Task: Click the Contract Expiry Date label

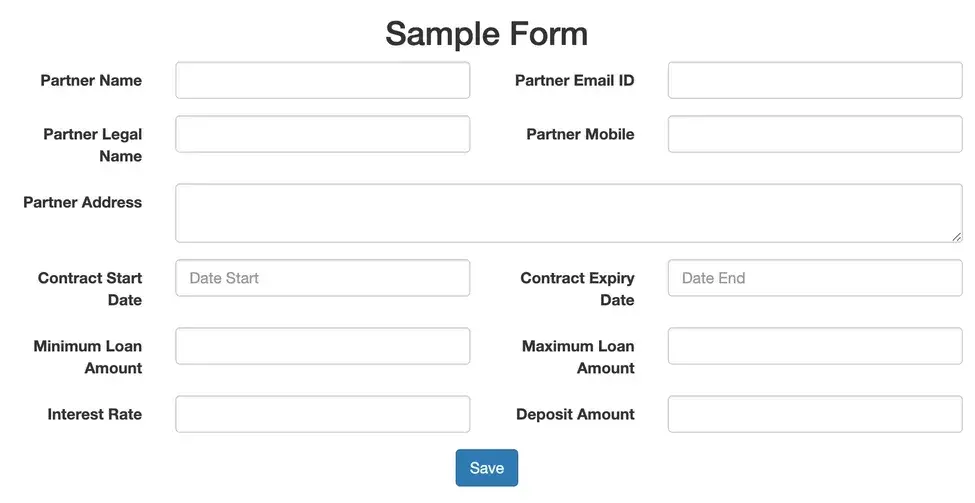Action: [577, 289]
